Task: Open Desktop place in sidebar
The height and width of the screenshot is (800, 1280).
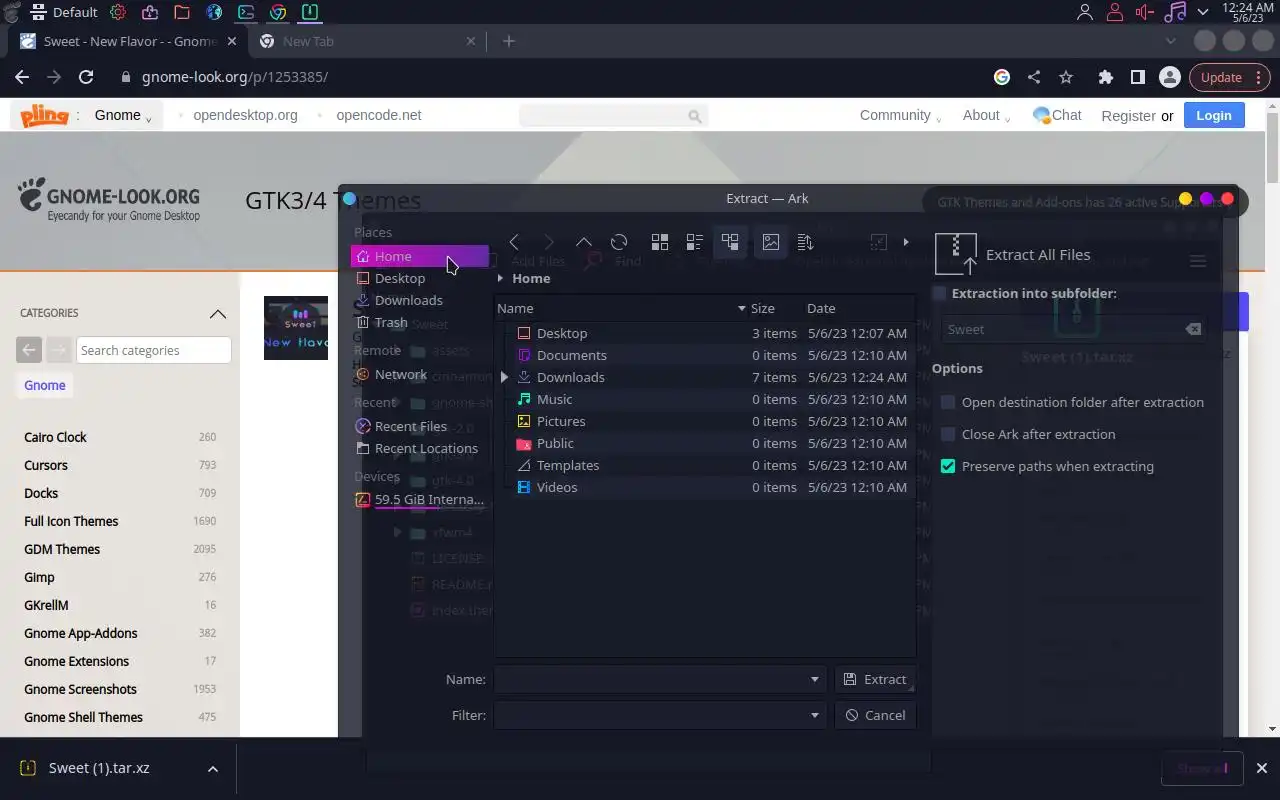Action: (x=420, y=278)
